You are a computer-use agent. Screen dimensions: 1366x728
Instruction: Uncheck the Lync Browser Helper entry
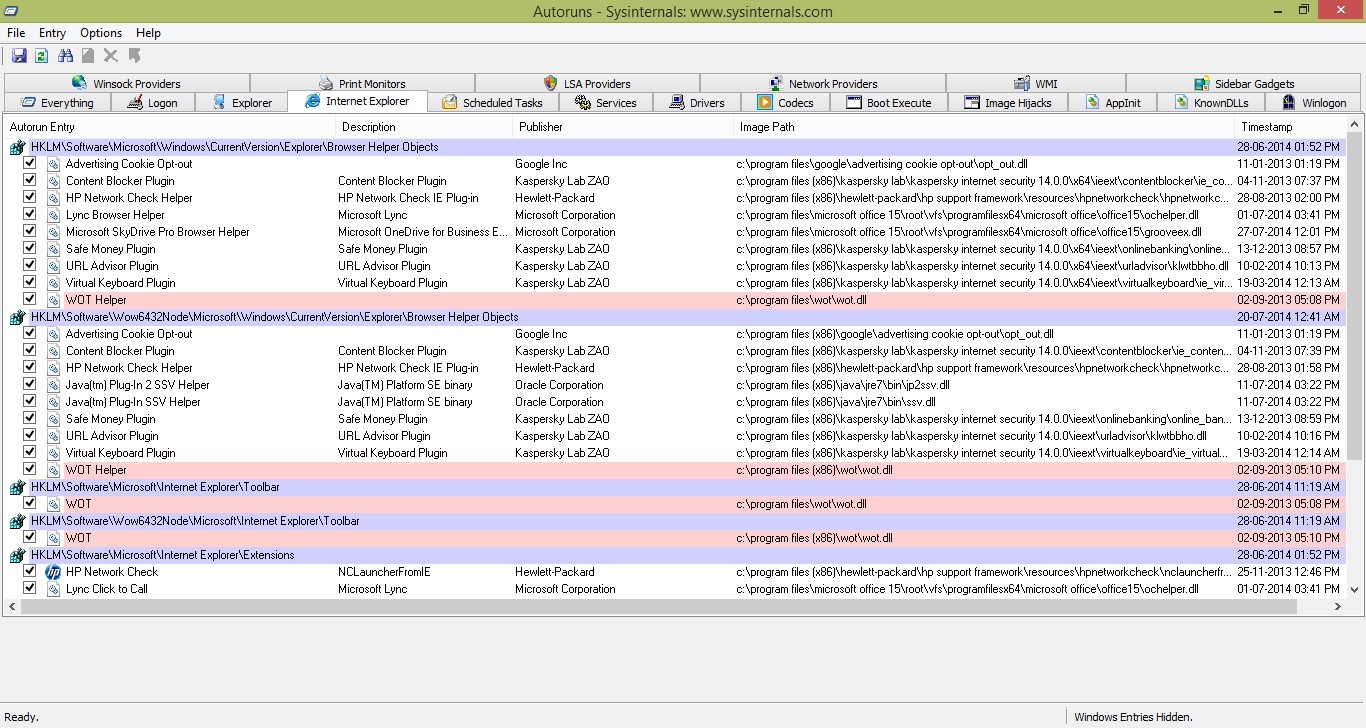point(30,214)
